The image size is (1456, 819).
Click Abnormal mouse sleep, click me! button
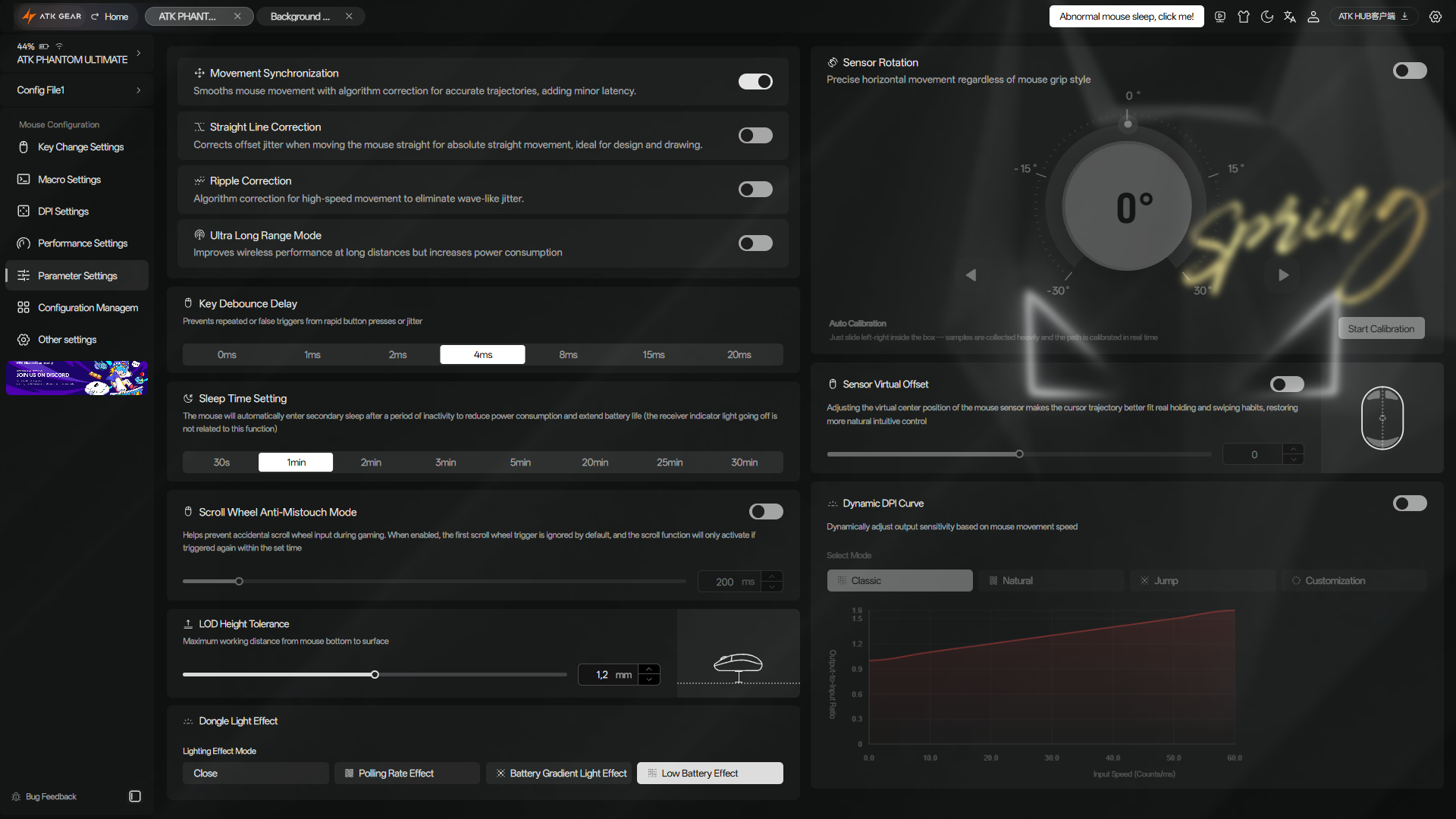(1126, 17)
